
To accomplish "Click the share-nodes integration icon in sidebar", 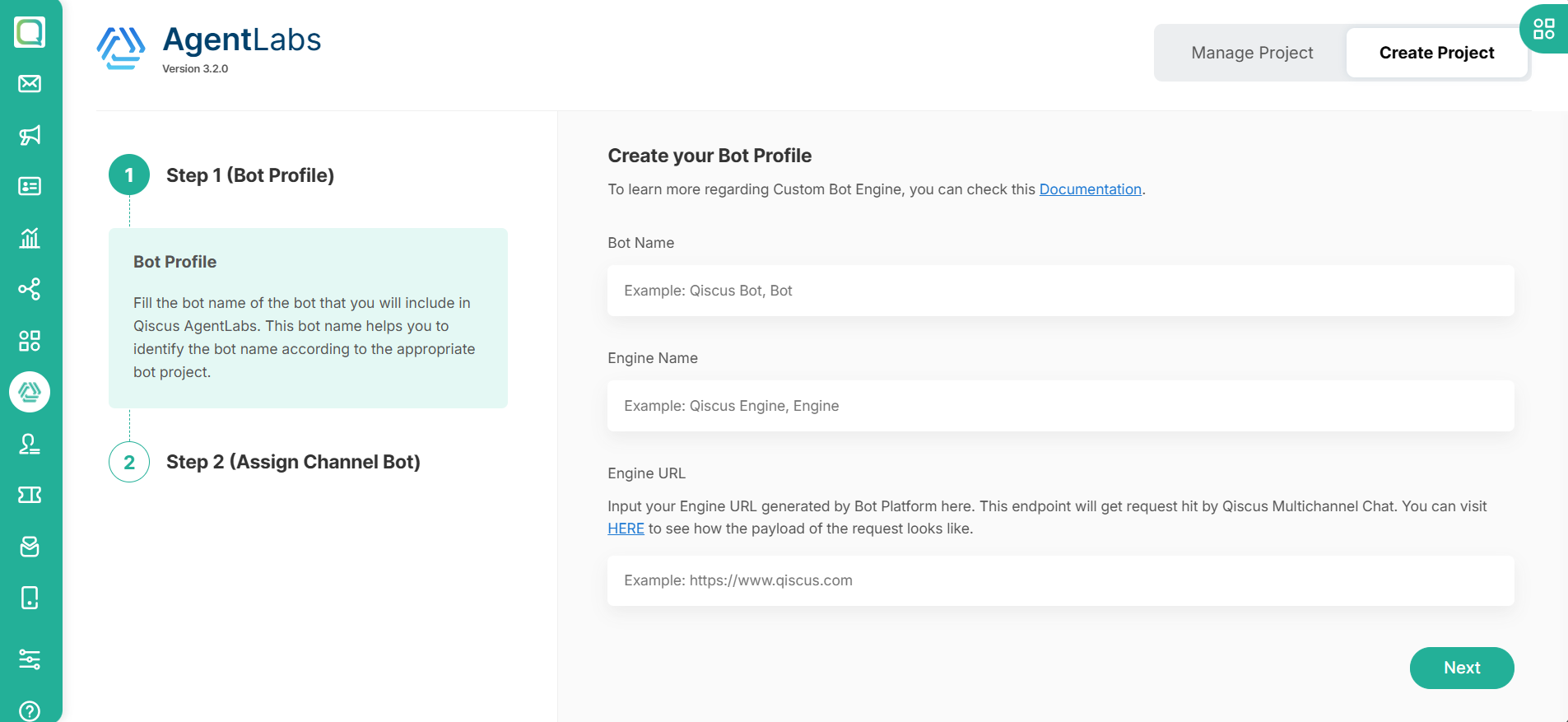I will click(30, 289).
